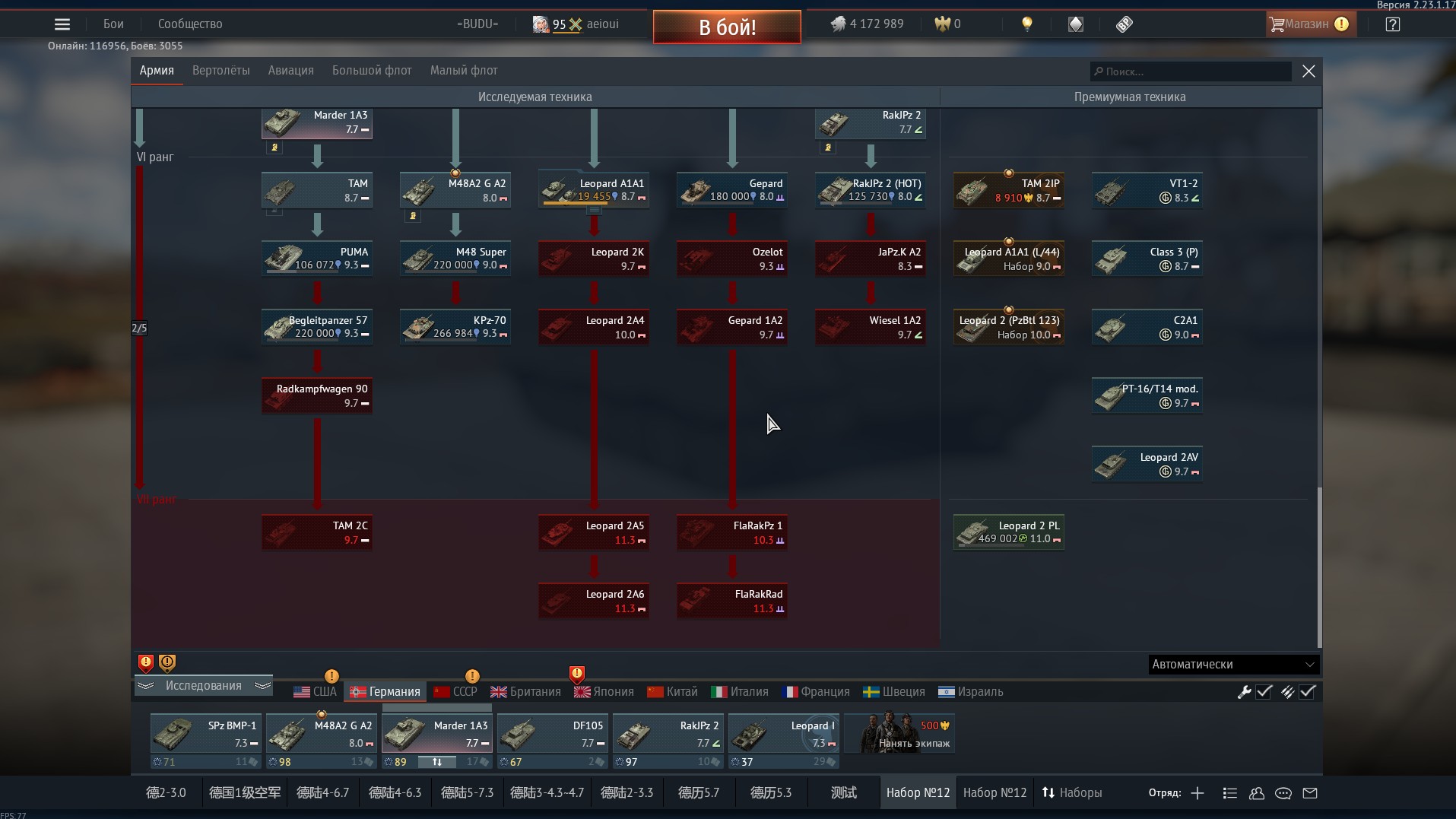The height and width of the screenshot is (819, 1456).
Task: Open the Автоматически dropdown
Action: 1233,664
